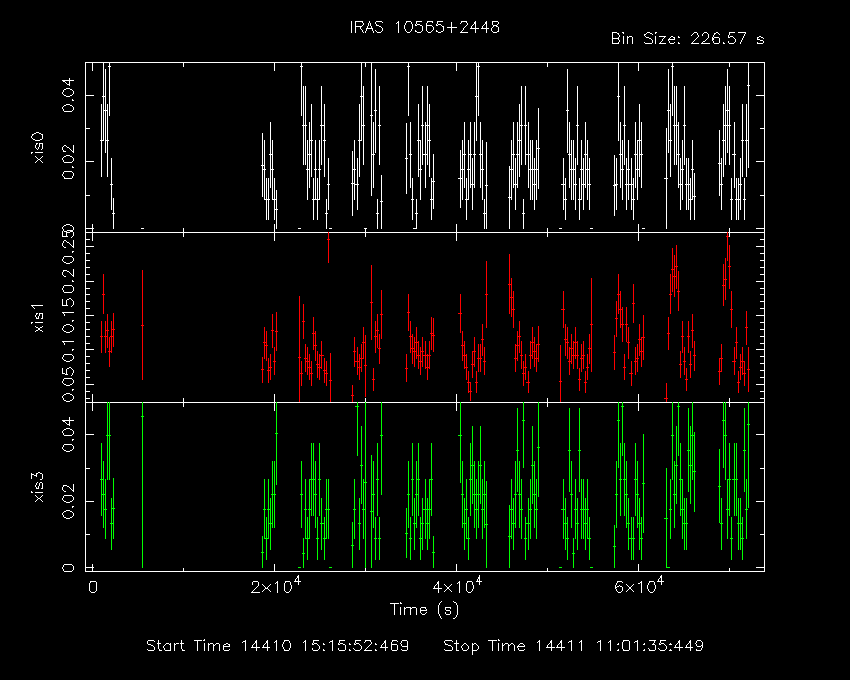Click the 0.04 tick label of xis3 panel

68,435
